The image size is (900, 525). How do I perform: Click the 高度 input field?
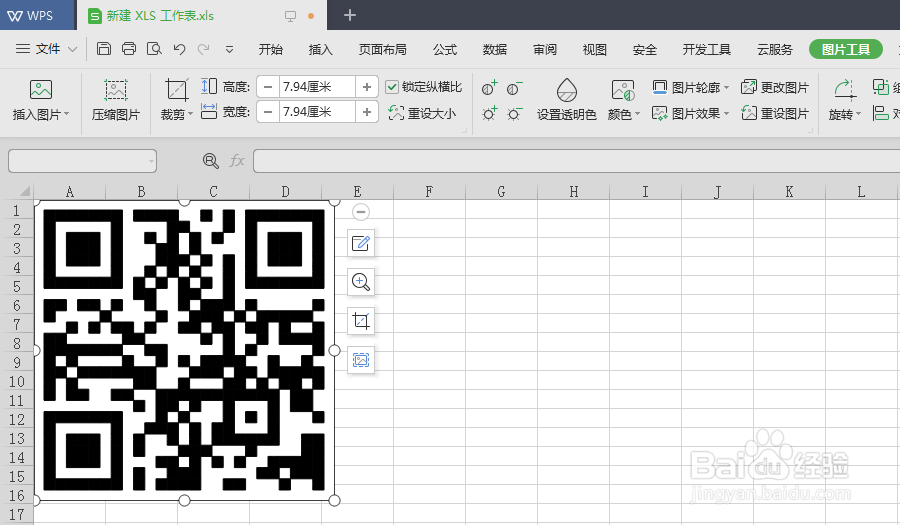point(317,87)
